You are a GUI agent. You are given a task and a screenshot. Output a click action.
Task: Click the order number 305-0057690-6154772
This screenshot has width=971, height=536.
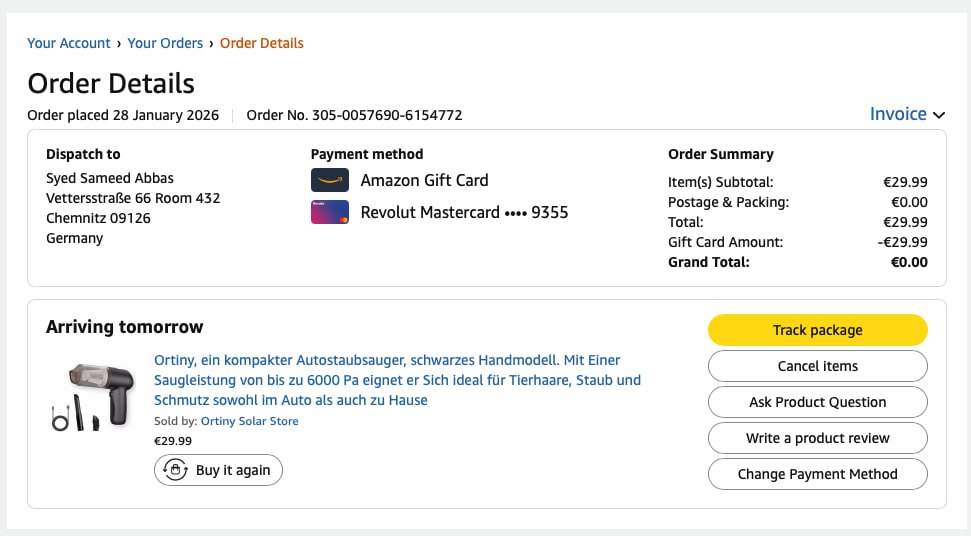[x=387, y=115]
